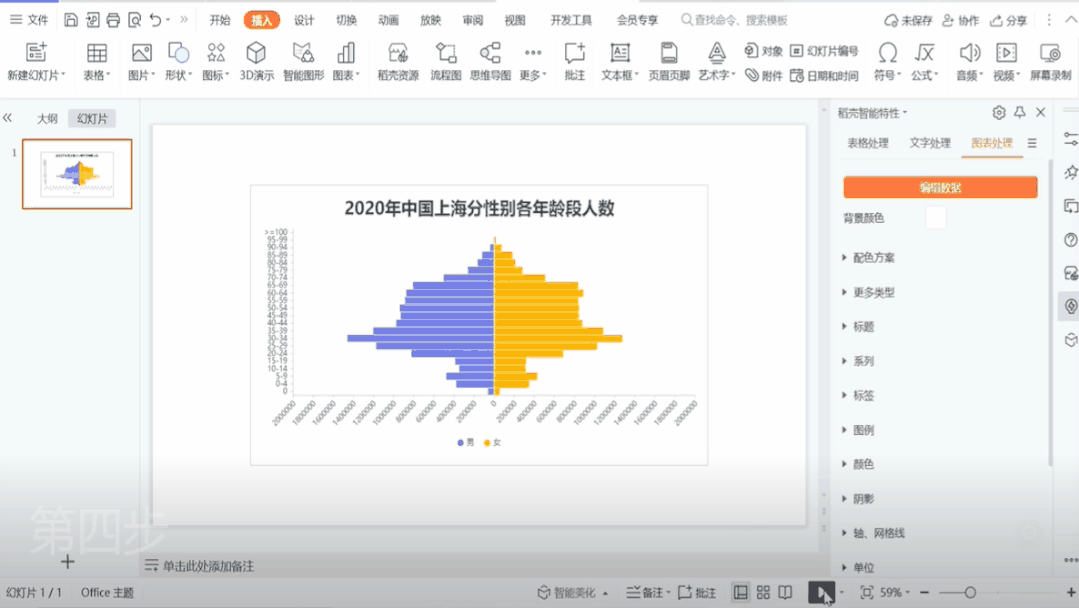The height and width of the screenshot is (608, 1079).
Task: Open 页眉页脚 header and footer
Action: coord(669,53)
